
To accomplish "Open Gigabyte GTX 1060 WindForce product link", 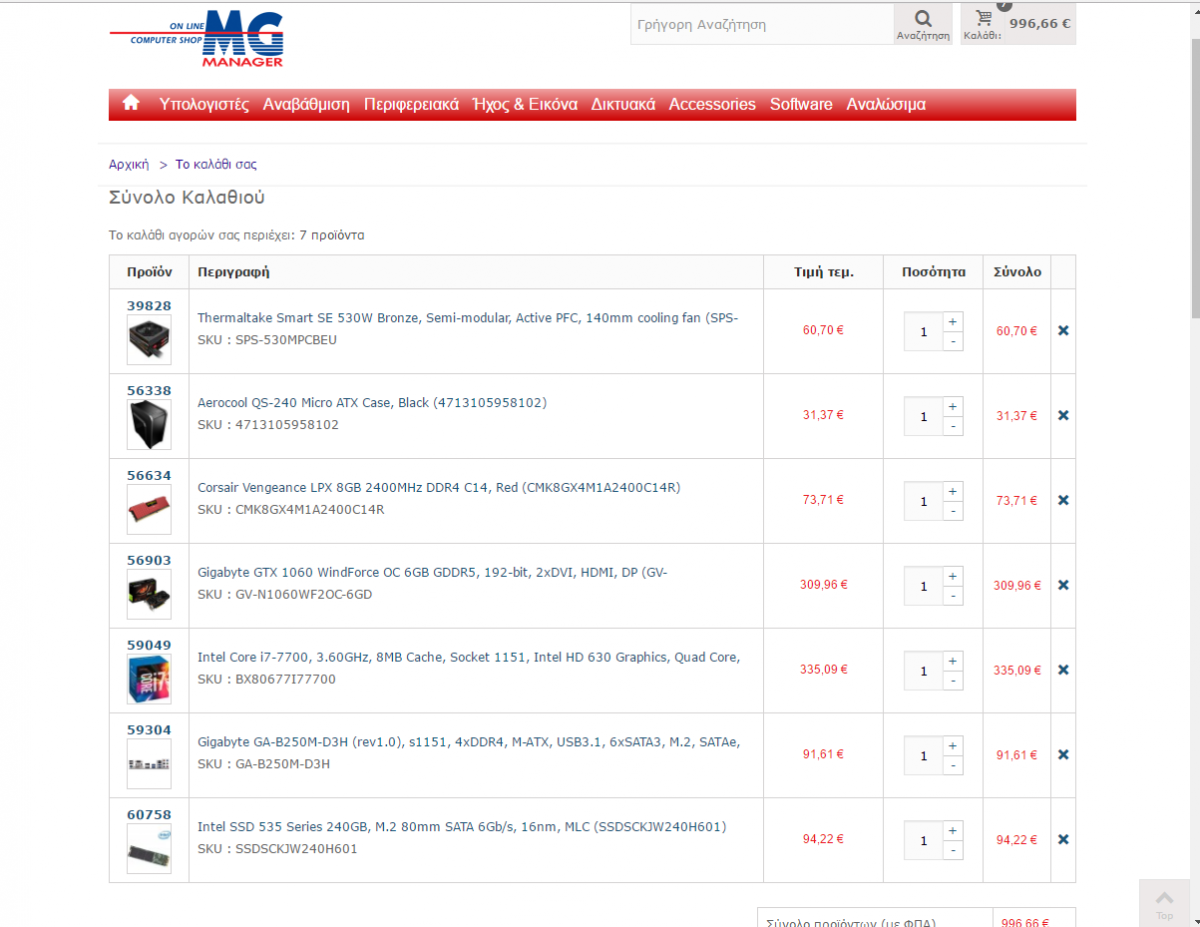I will click(x=432, y=573).
